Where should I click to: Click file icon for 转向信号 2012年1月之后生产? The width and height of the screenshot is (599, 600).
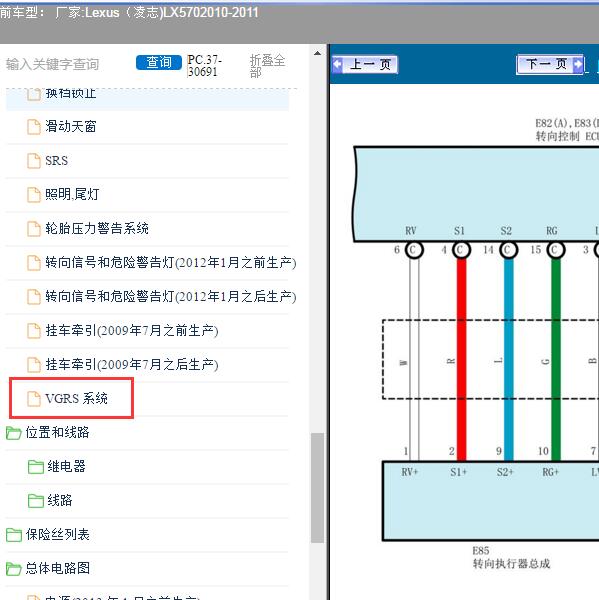pos(34,297)
